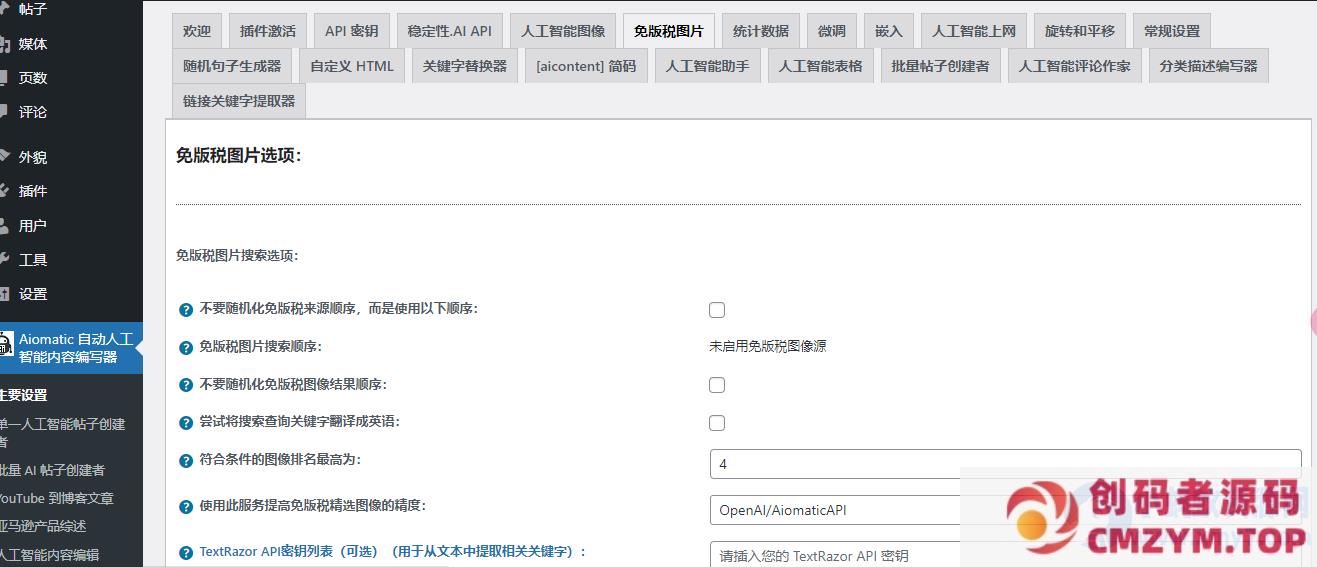
Task: Click help icon beside 不要随机化免版税图像结果顺序
Action: [185, 385]
